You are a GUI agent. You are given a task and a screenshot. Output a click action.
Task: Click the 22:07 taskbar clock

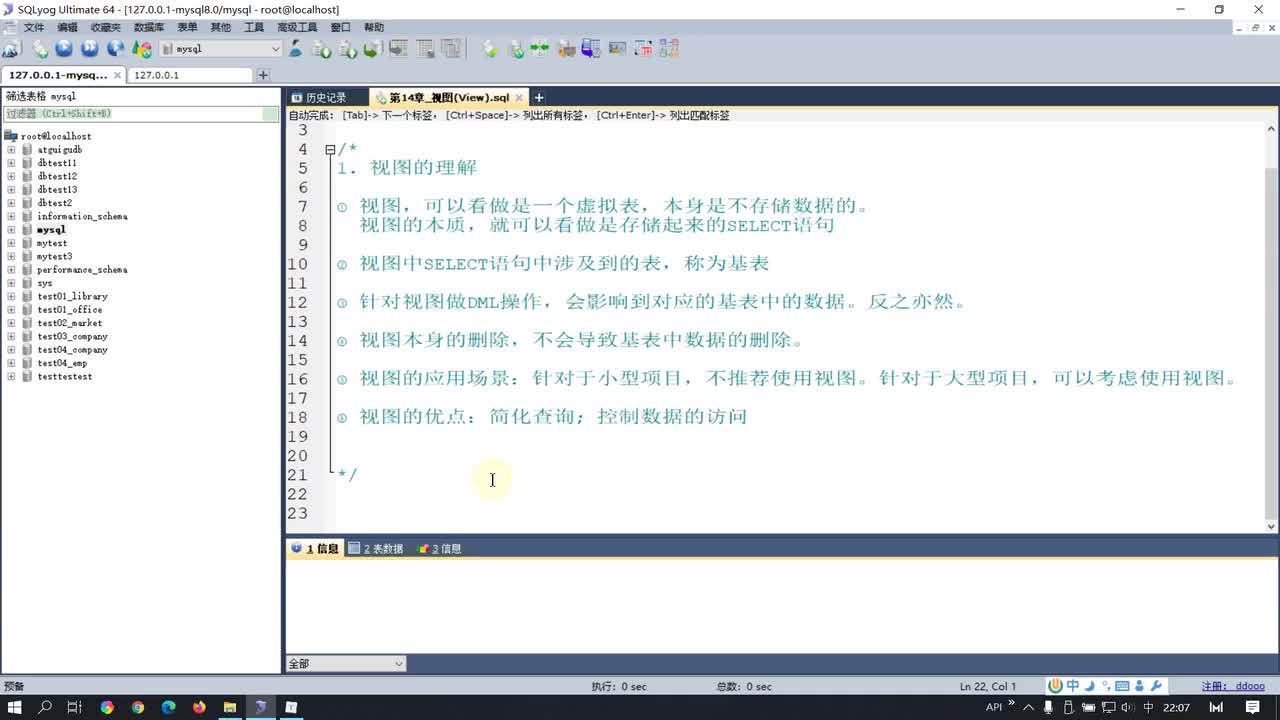(1176, 707)
